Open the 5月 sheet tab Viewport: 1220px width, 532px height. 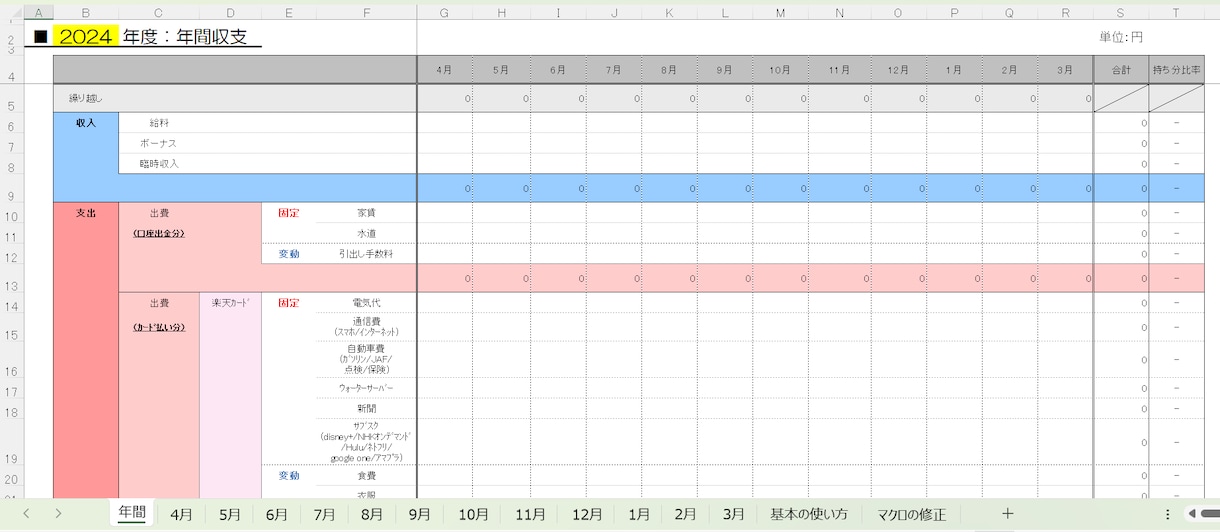click(x=229, y=514)
